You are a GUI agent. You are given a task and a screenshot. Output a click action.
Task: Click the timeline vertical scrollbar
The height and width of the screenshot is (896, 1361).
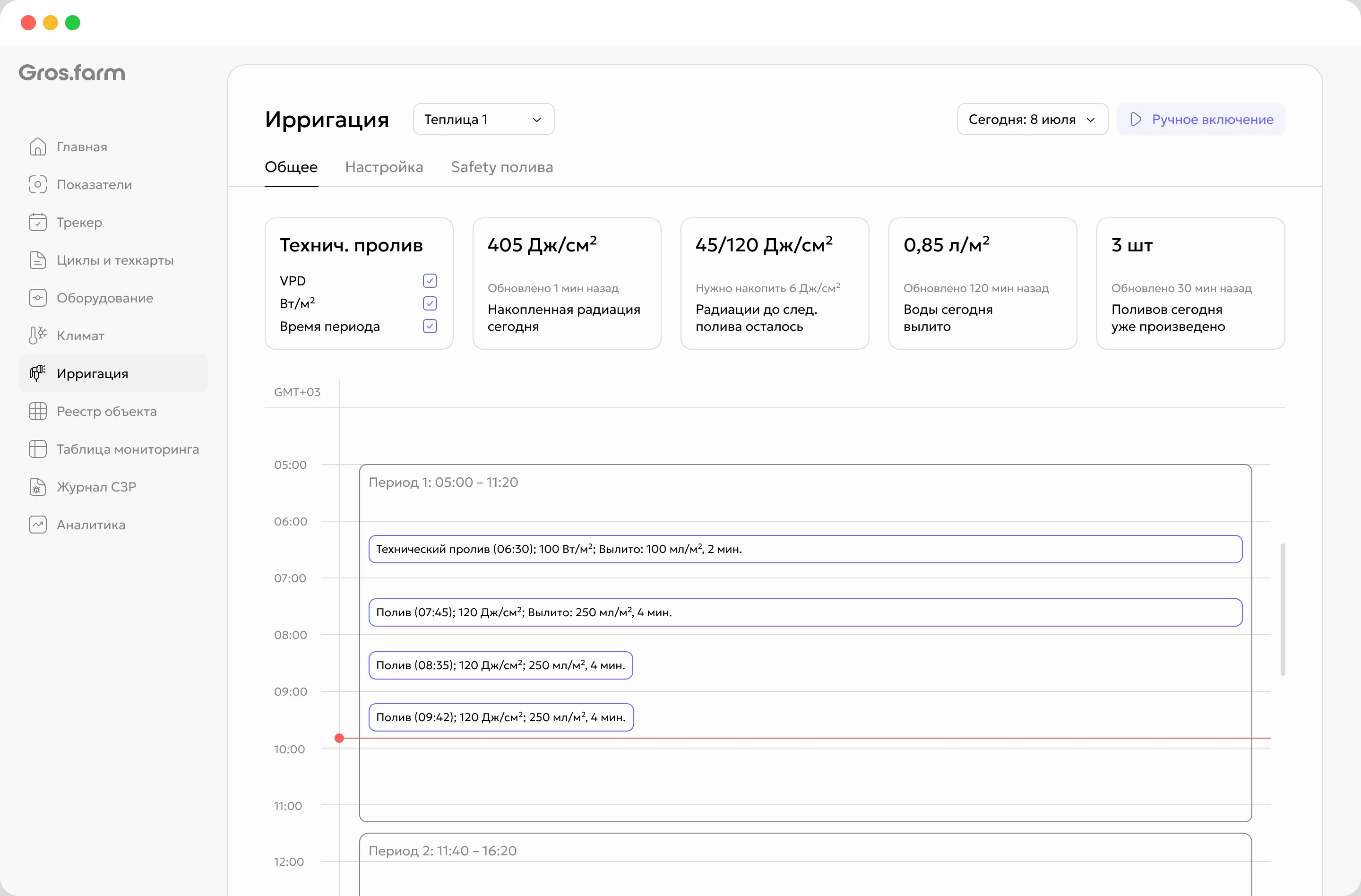1283,610
